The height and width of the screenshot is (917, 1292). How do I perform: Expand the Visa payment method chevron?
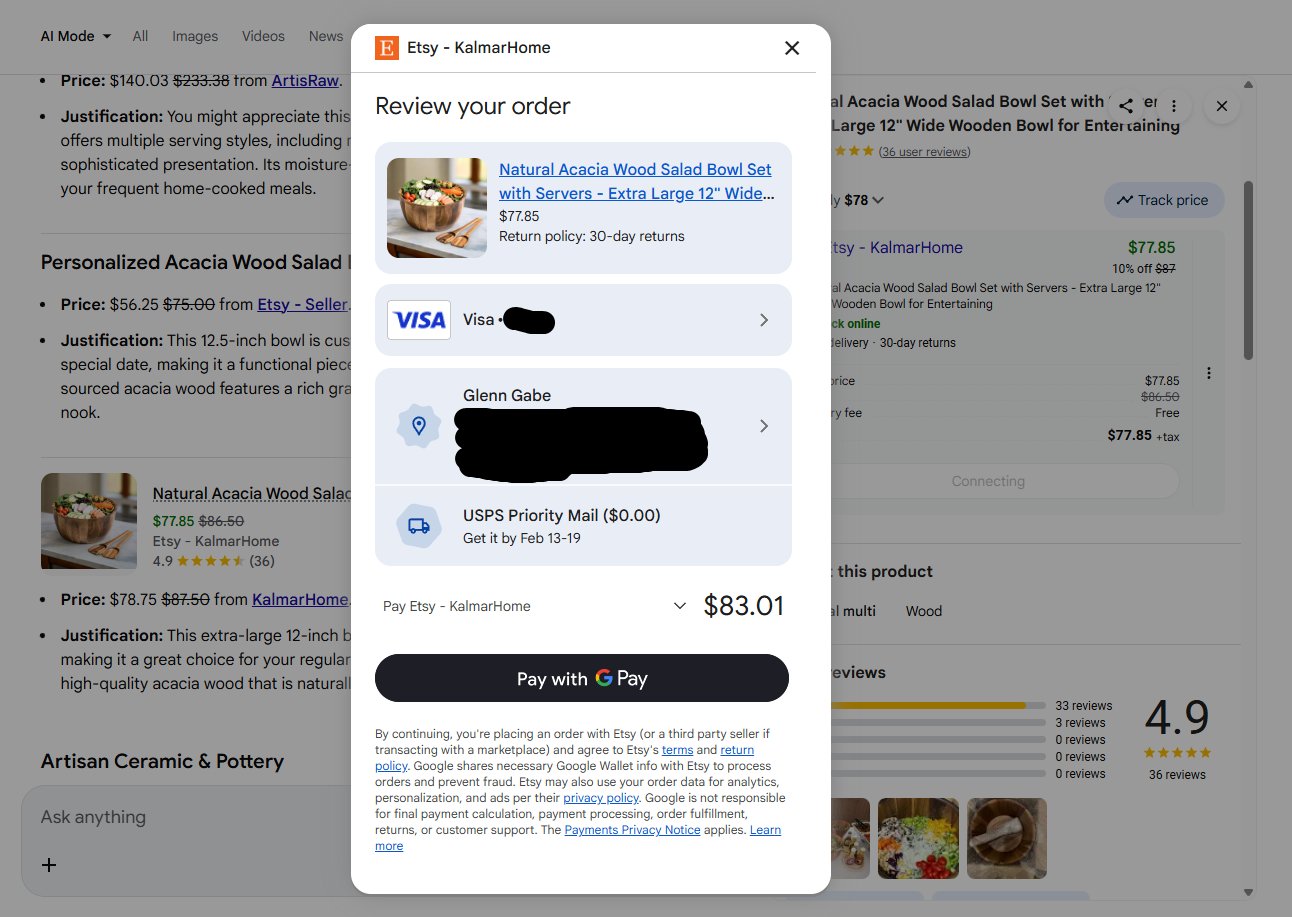point(764,320)
